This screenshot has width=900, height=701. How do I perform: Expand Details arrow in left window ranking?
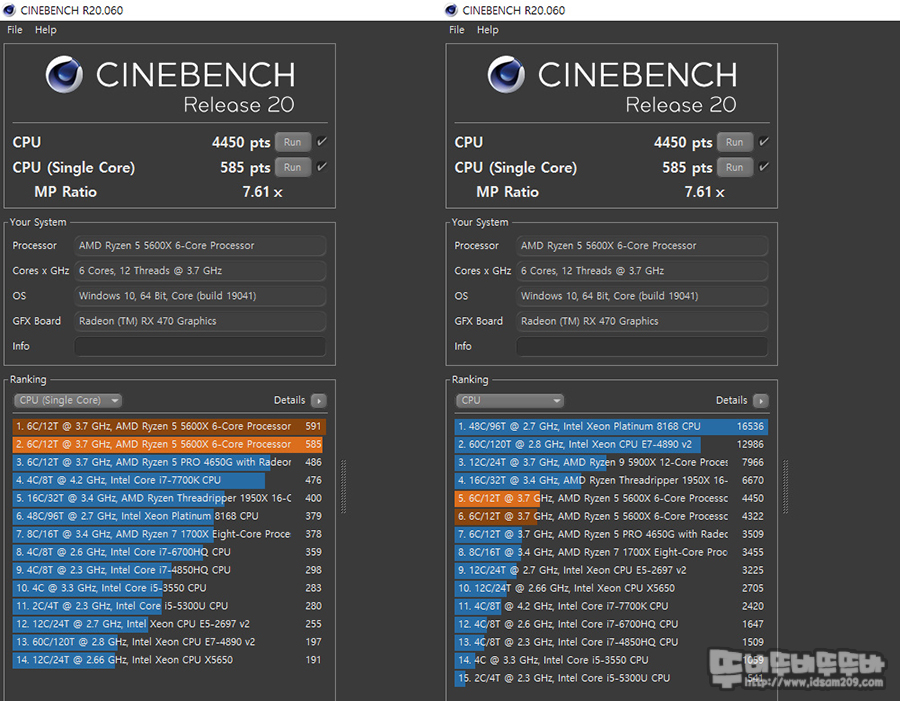(319, 401)
